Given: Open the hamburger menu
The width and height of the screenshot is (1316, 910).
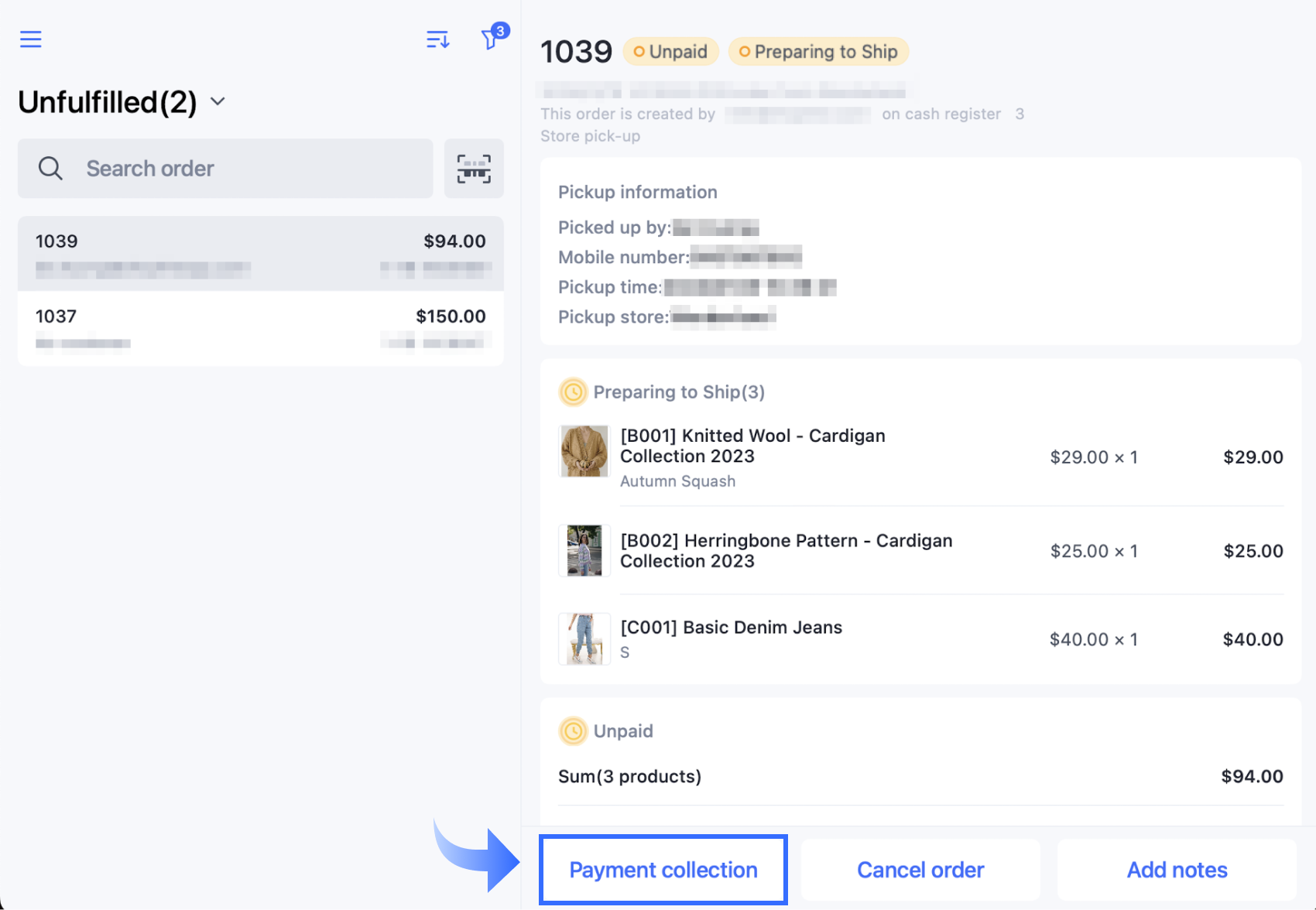Looking at the screenshot, I should (31, 39).
